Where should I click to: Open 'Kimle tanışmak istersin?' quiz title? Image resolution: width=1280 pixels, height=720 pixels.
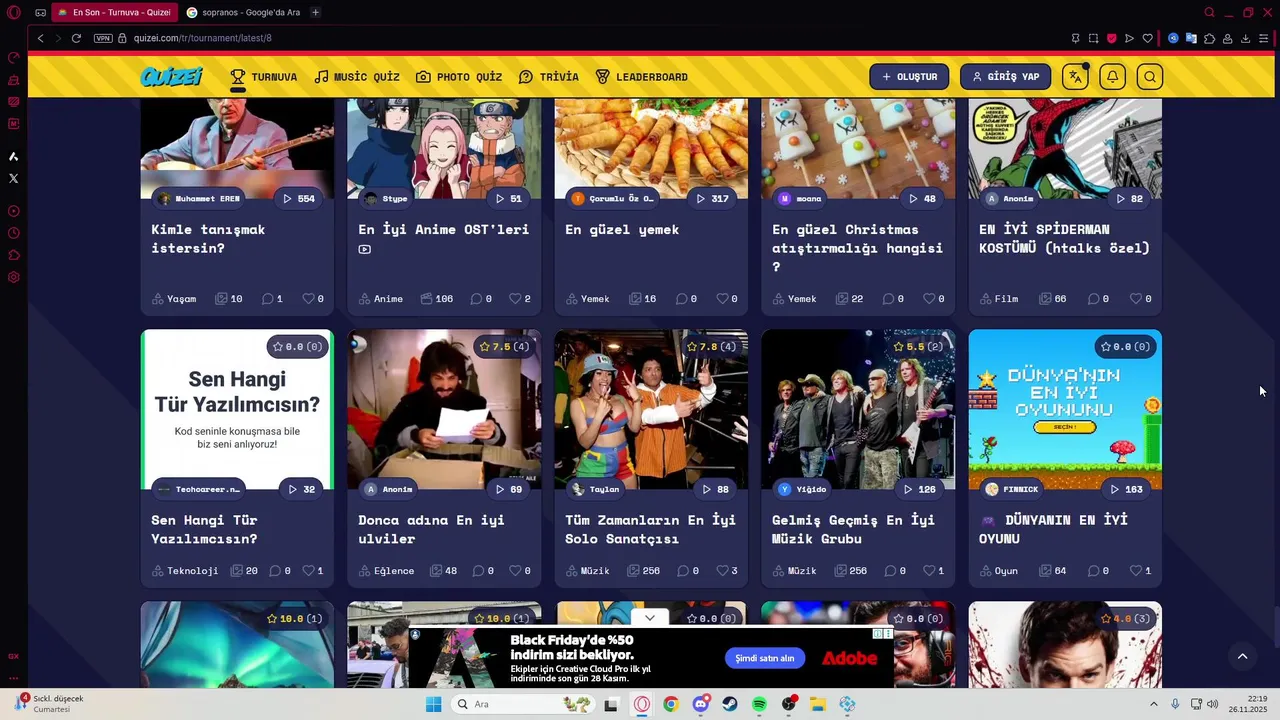click(208, 238)
